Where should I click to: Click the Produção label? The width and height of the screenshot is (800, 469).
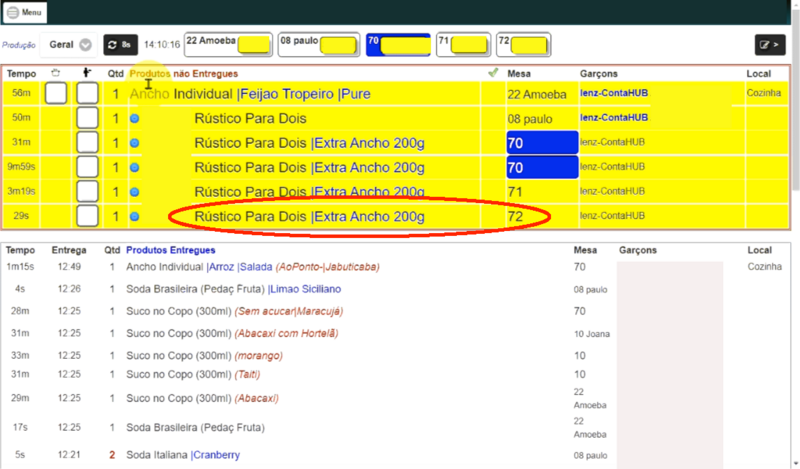pos(18,45)
